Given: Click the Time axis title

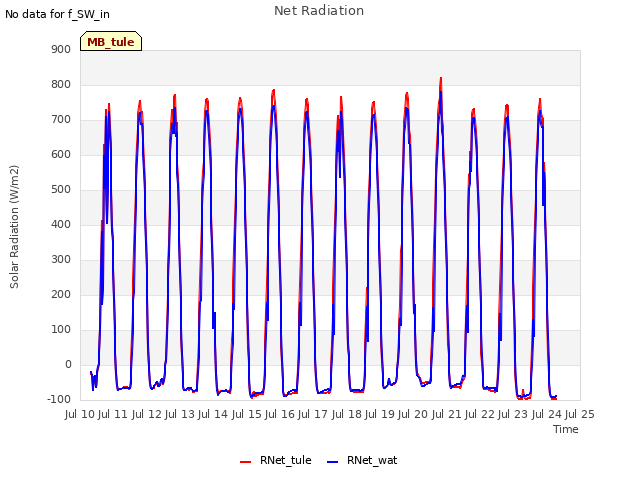Looking at the screenshot, I should pyautogui.click(x=566, y=429).
